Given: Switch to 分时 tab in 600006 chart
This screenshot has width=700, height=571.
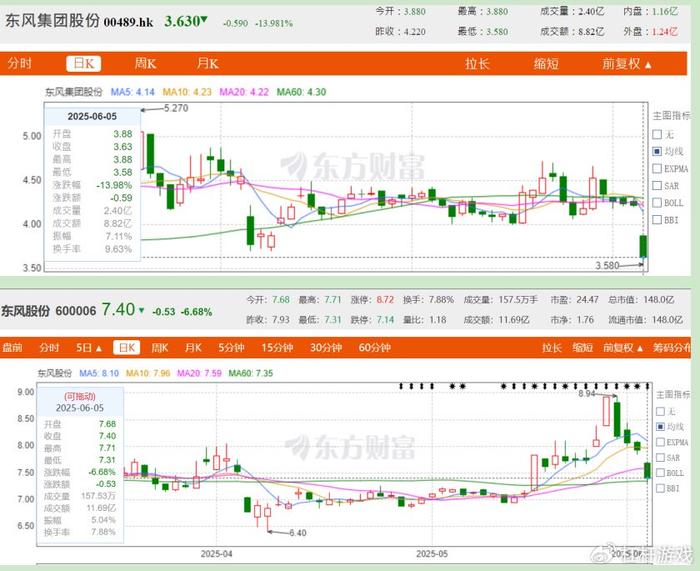Looking at the screenshot, I should (x=49, y=347).
